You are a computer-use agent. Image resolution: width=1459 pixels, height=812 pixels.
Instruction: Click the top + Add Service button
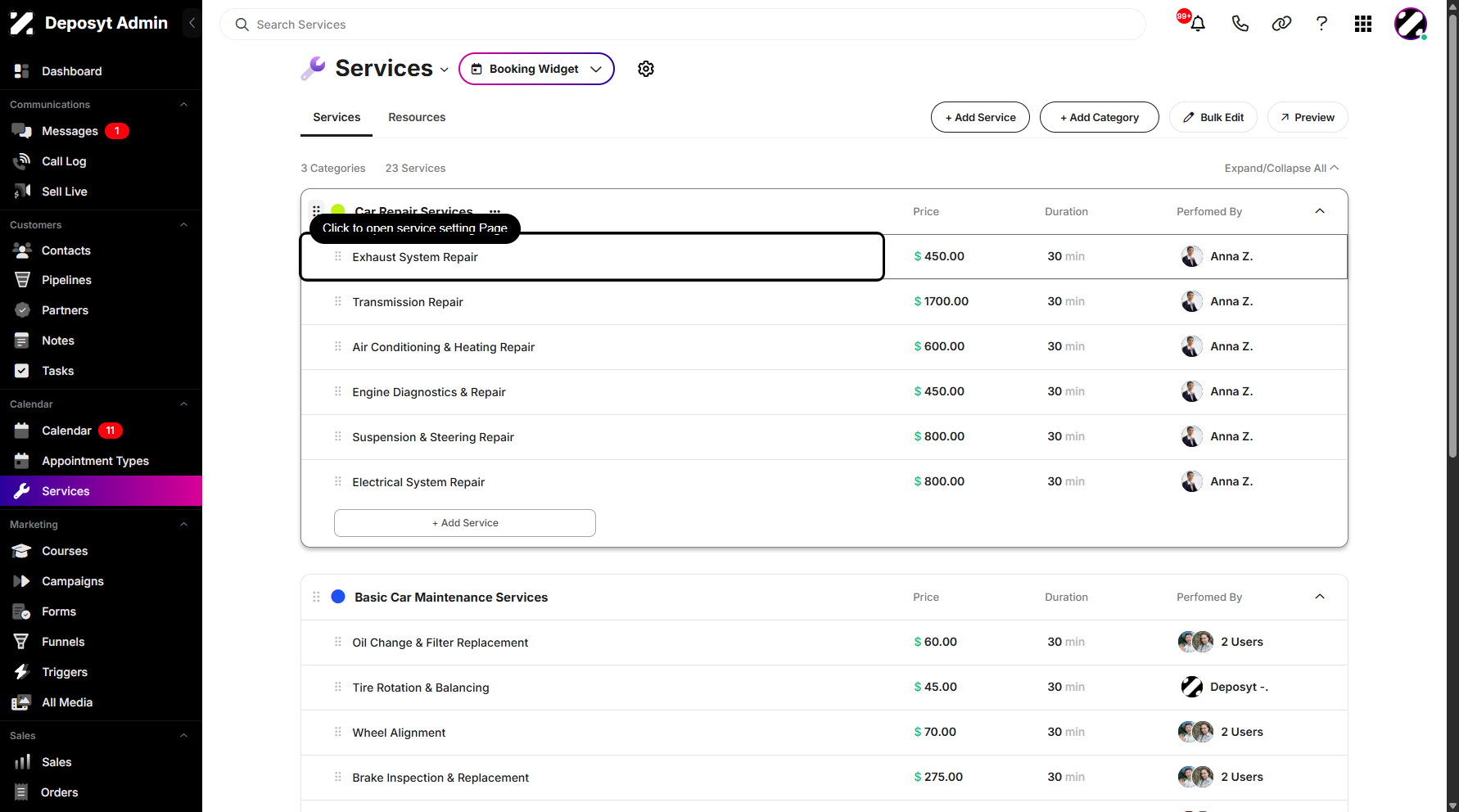[x=980, y=117]
